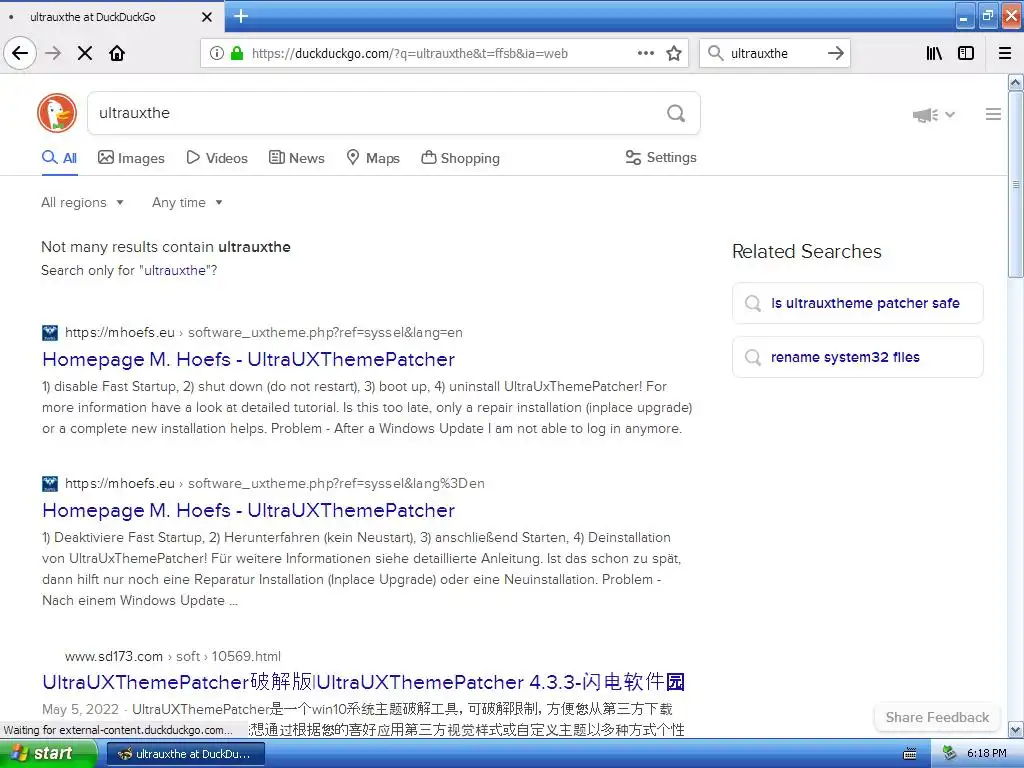Click the Firefox search box containing ultrauxthe
1024x768 pixels.
pos(774,54)
